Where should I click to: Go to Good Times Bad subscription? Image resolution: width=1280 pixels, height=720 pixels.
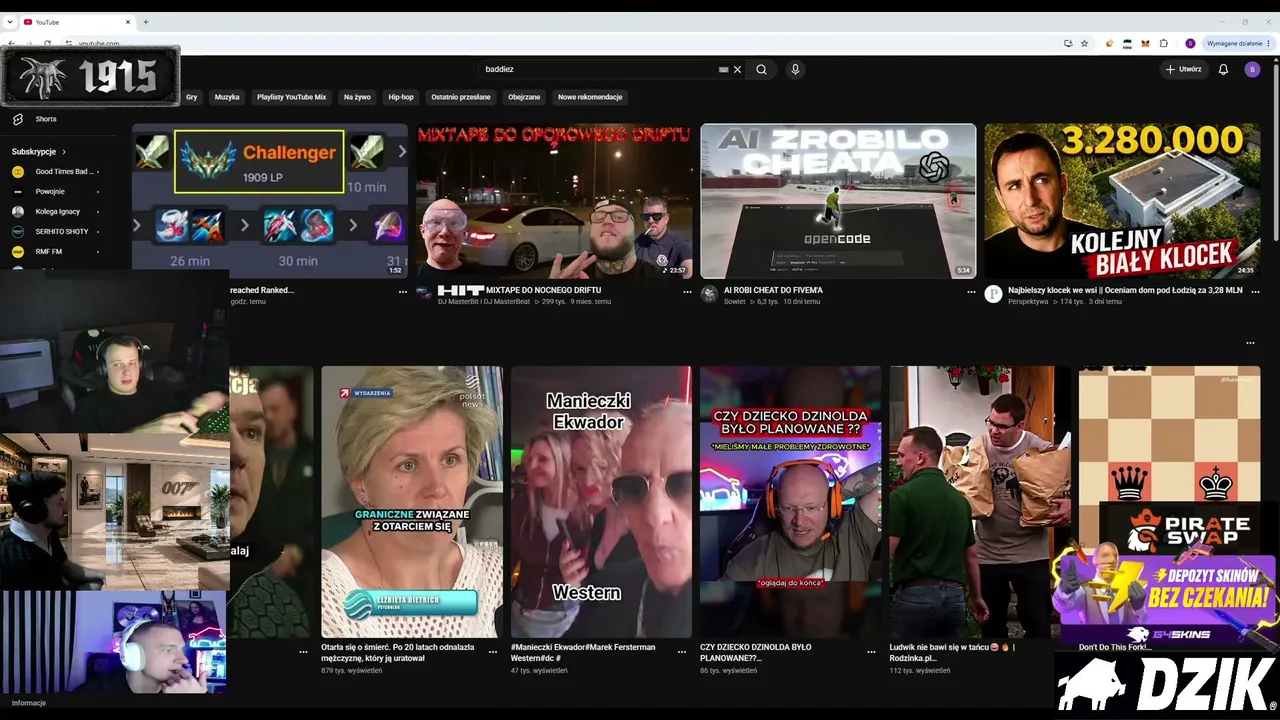pyautogui.click(x=64, y=172)
